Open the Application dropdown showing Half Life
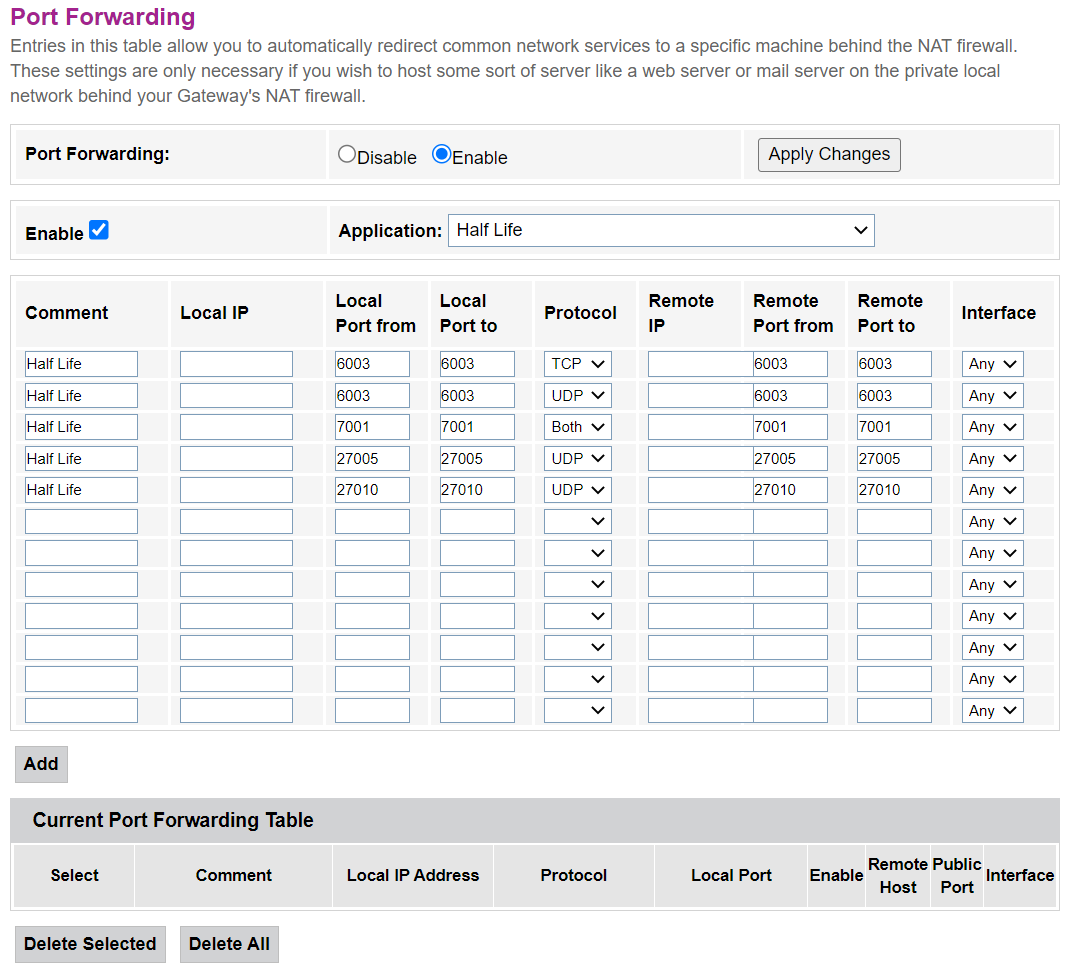 (x=661, y=230)
